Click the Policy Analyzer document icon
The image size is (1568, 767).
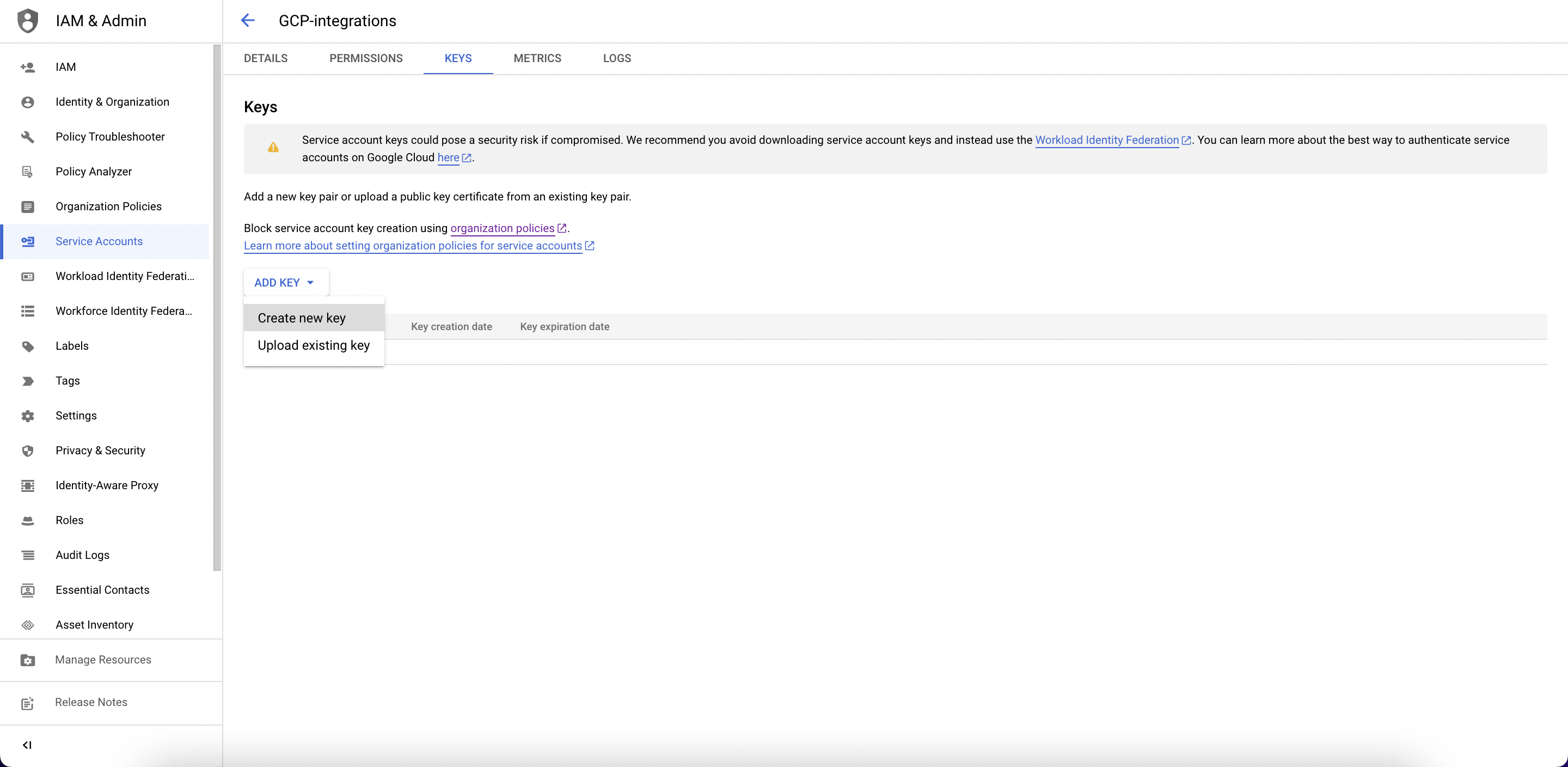coord(27,172)
